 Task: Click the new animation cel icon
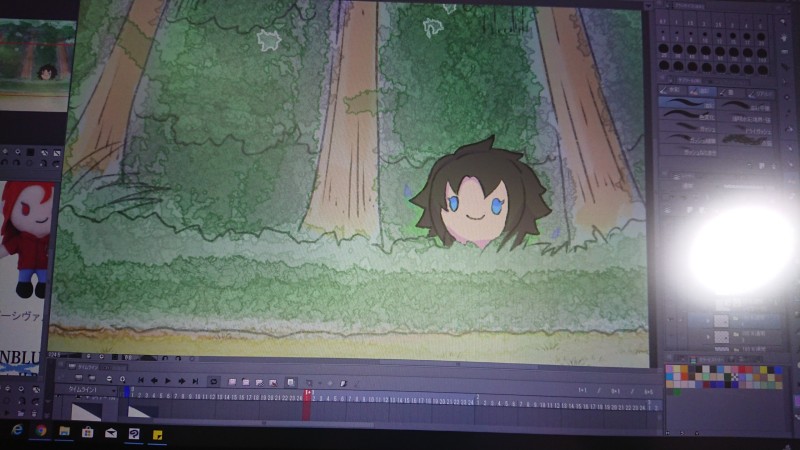(x=246, y=382)
